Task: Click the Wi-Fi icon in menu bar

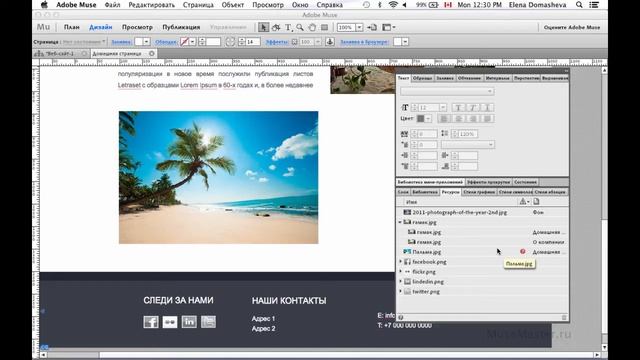Action: tap(393, 5)
